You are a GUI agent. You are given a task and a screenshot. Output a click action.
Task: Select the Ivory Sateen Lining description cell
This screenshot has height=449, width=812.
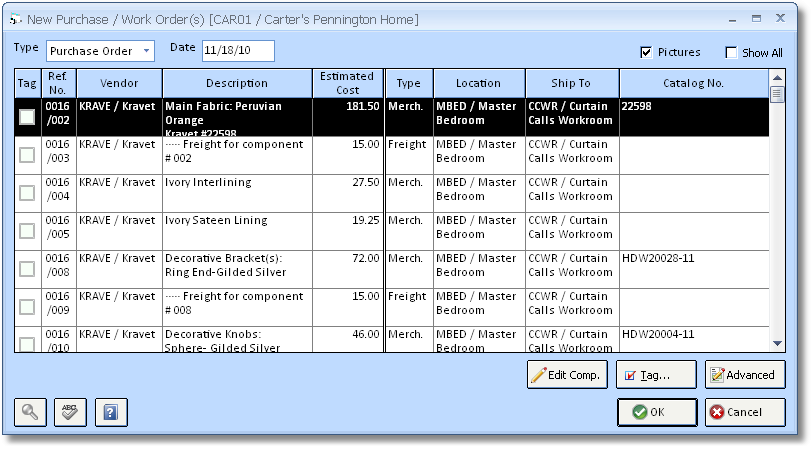(237, 231)
